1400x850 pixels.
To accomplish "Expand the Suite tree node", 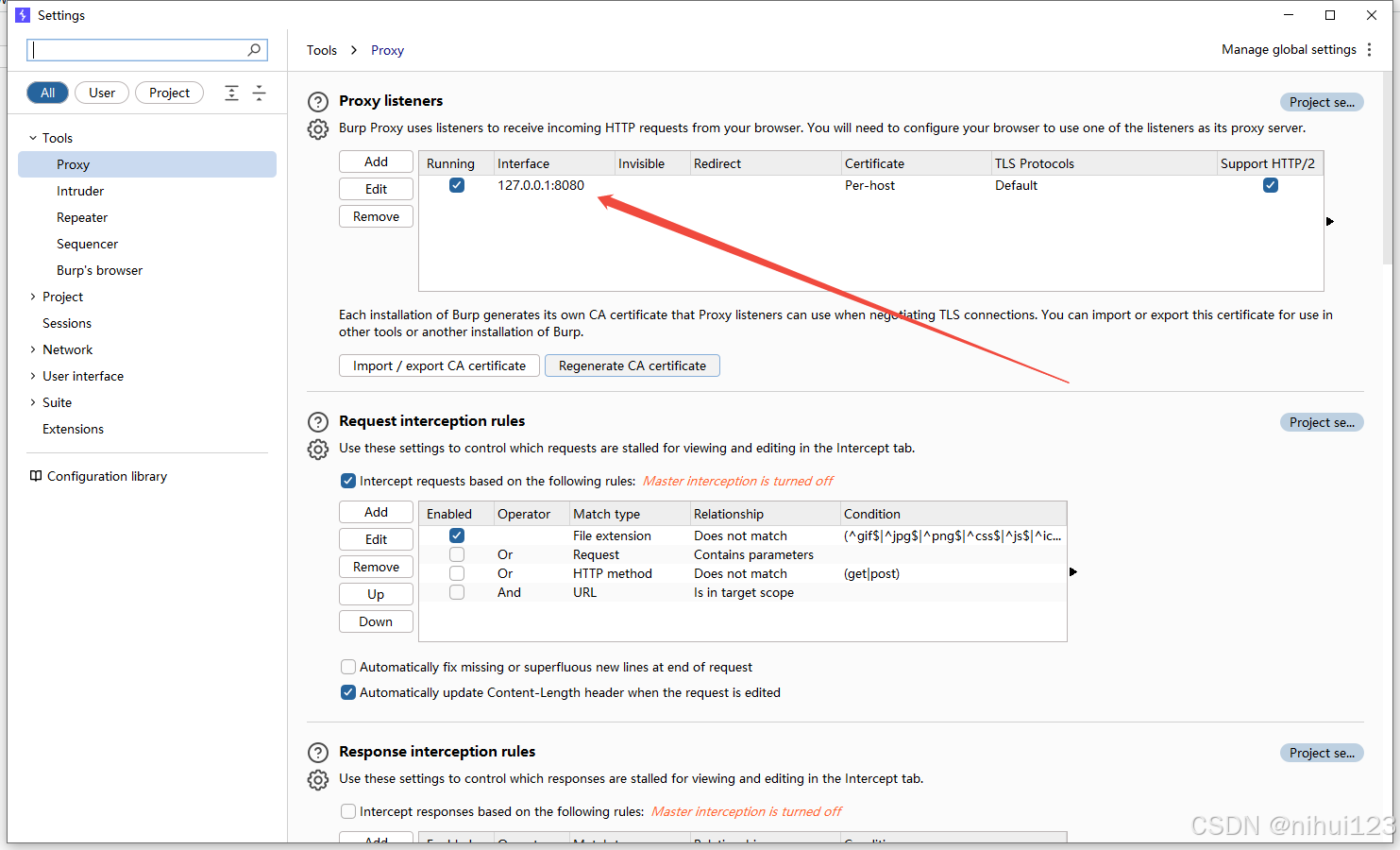I will tap(33, 402).
